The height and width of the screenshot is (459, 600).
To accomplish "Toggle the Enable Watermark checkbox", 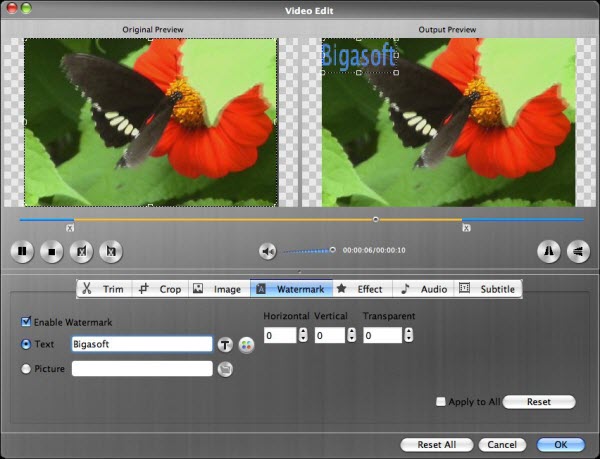I will point(26,322).
